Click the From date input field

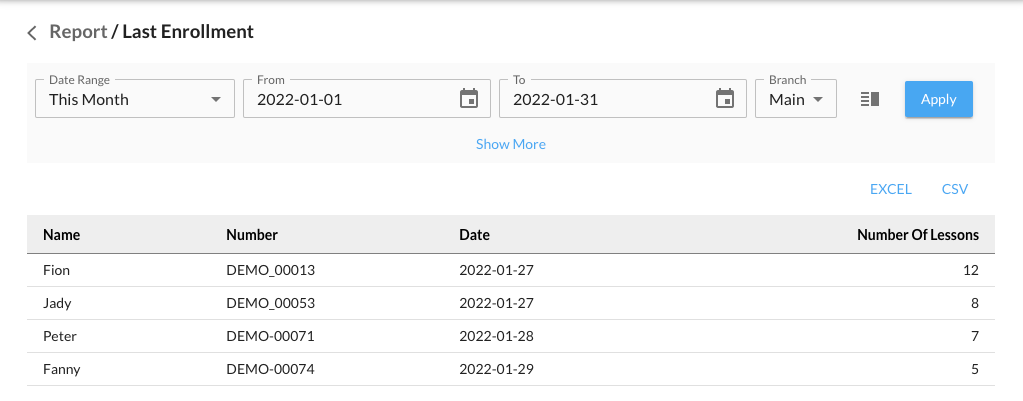pyautogui.click(x=350, y=99)
